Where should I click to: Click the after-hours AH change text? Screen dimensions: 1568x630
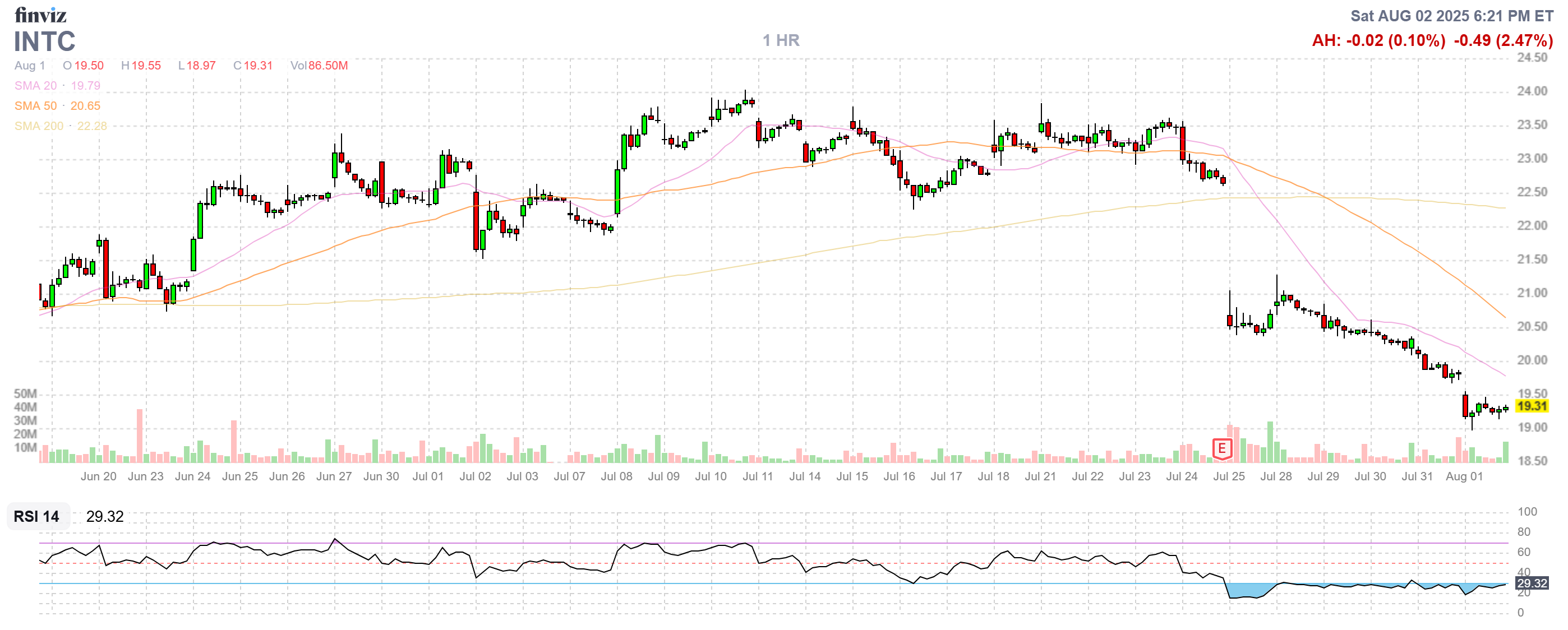[x=1378, y=41]
